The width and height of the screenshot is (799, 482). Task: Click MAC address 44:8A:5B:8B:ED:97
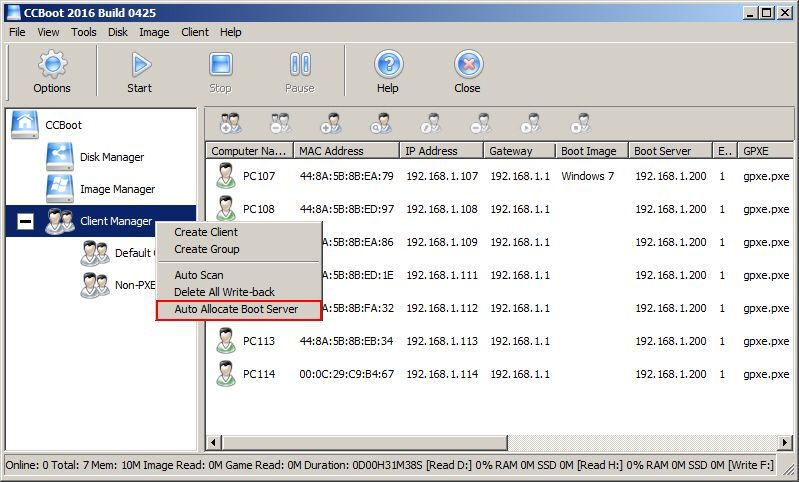(347, 209)
